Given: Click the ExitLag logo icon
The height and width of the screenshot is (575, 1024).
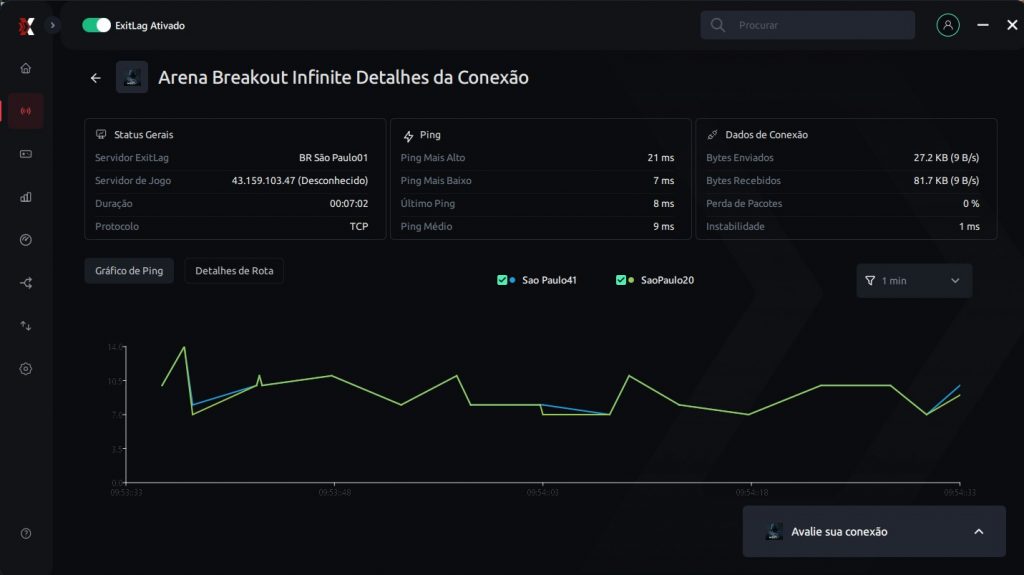Looking at the screenshot, I should pos(26,25).
